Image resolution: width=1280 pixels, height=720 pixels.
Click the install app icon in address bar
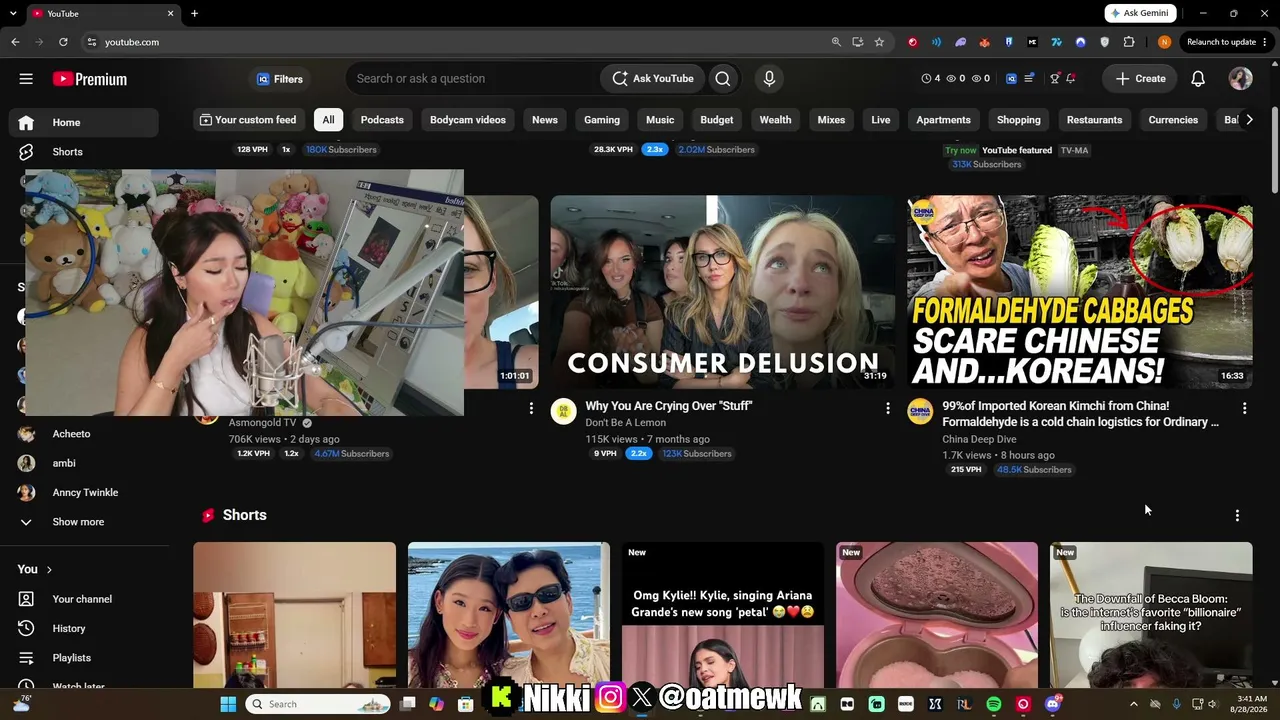[858, 42]
